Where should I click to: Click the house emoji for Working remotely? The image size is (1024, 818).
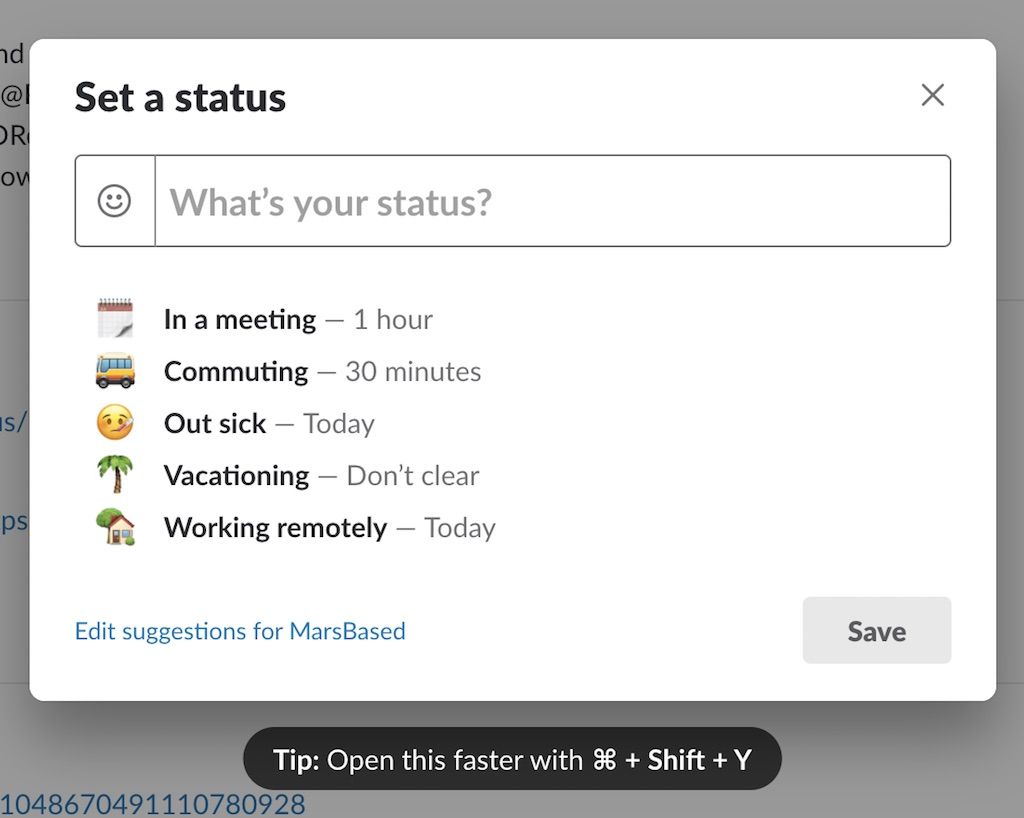(113, 527)
